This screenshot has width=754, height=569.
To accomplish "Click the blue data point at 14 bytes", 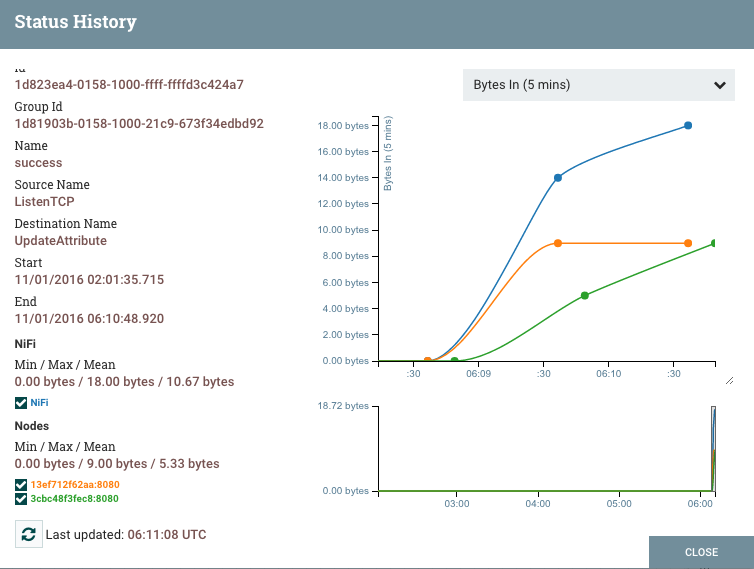I will 558,178.
